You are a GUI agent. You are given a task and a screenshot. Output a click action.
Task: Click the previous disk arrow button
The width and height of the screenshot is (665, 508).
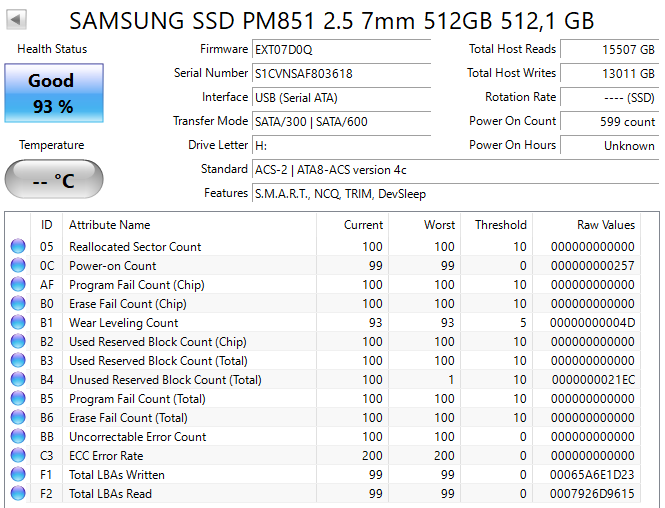point(17,20)
